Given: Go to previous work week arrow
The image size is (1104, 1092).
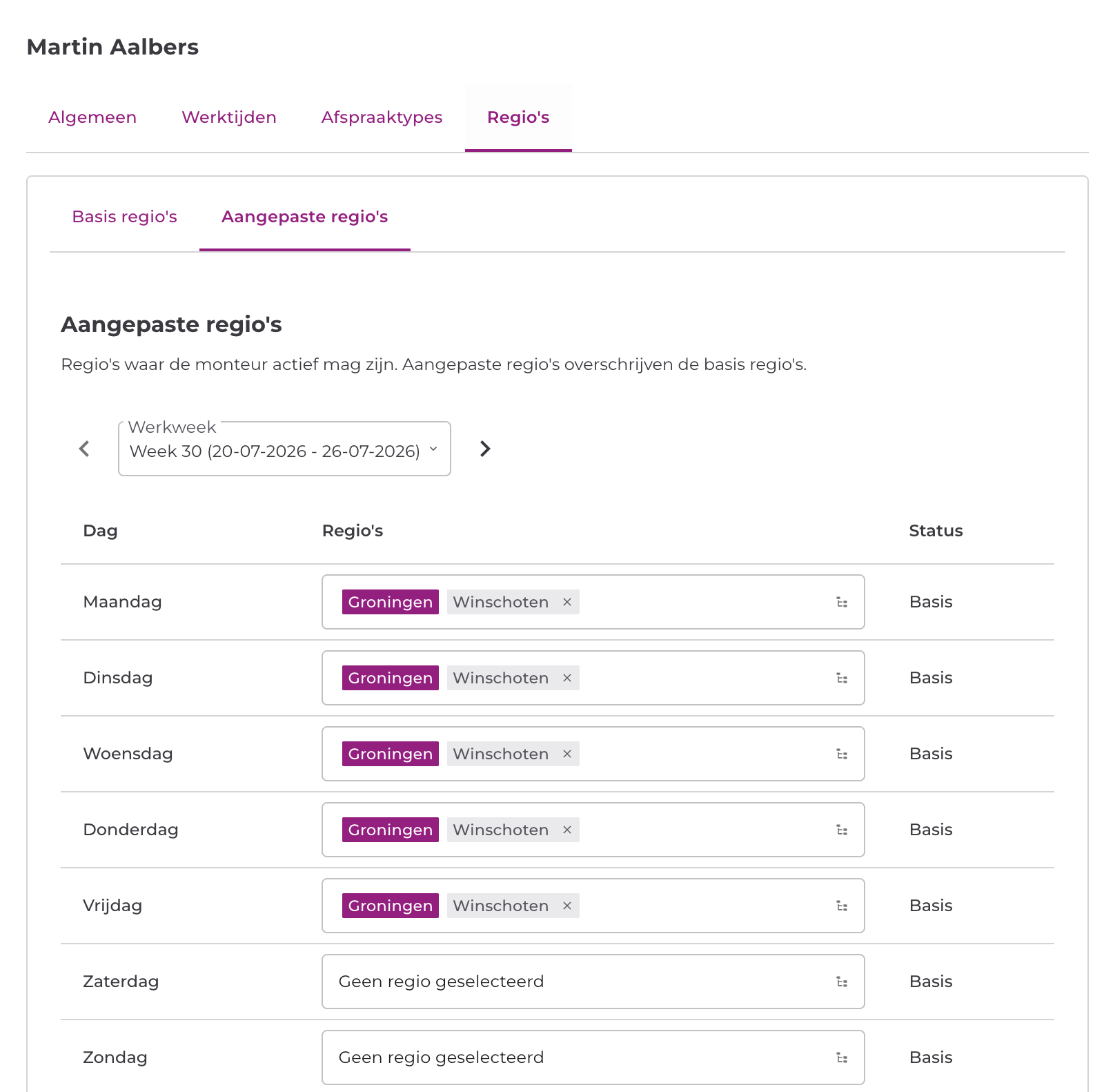Looking at the screenshot, I should pos(84,449).
